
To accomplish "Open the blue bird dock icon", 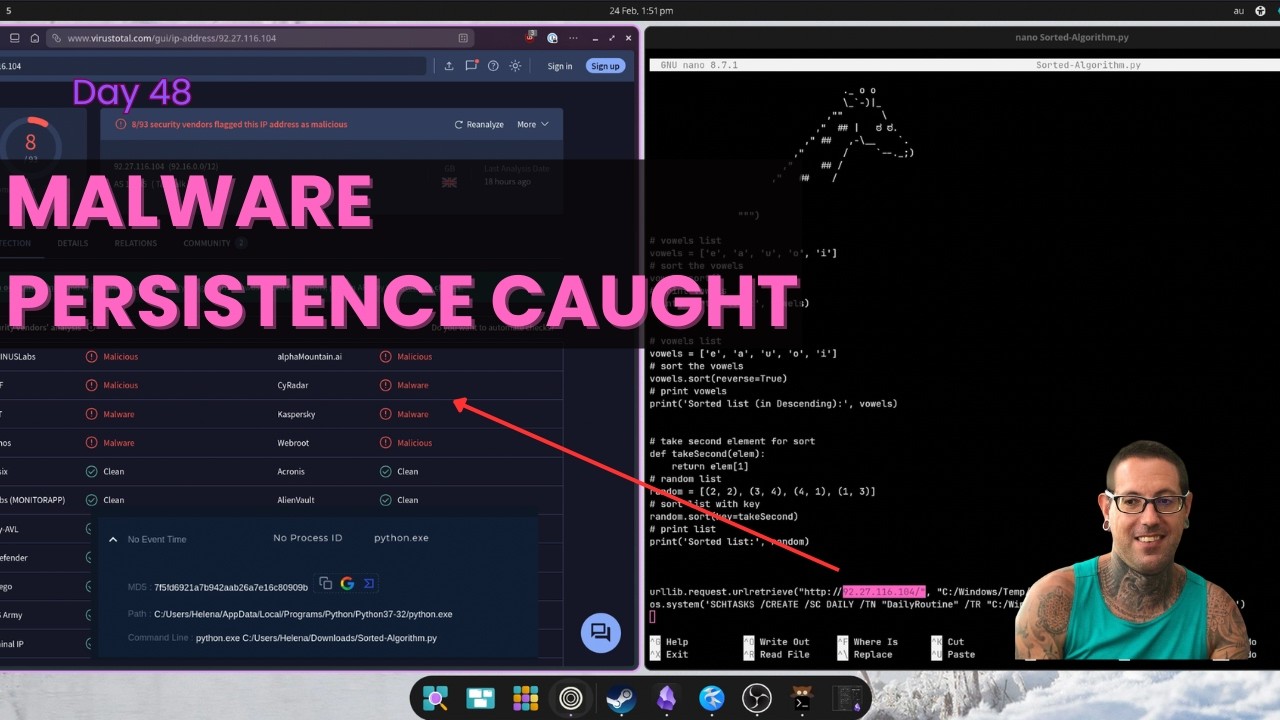I will pos(711,698).
